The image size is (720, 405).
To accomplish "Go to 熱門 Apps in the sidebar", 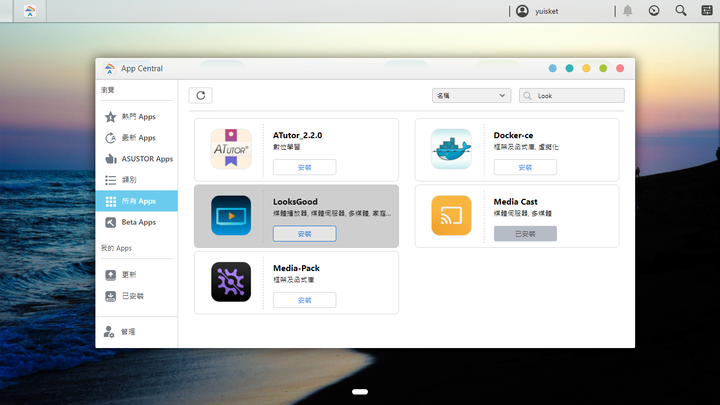I will (136, 117).
